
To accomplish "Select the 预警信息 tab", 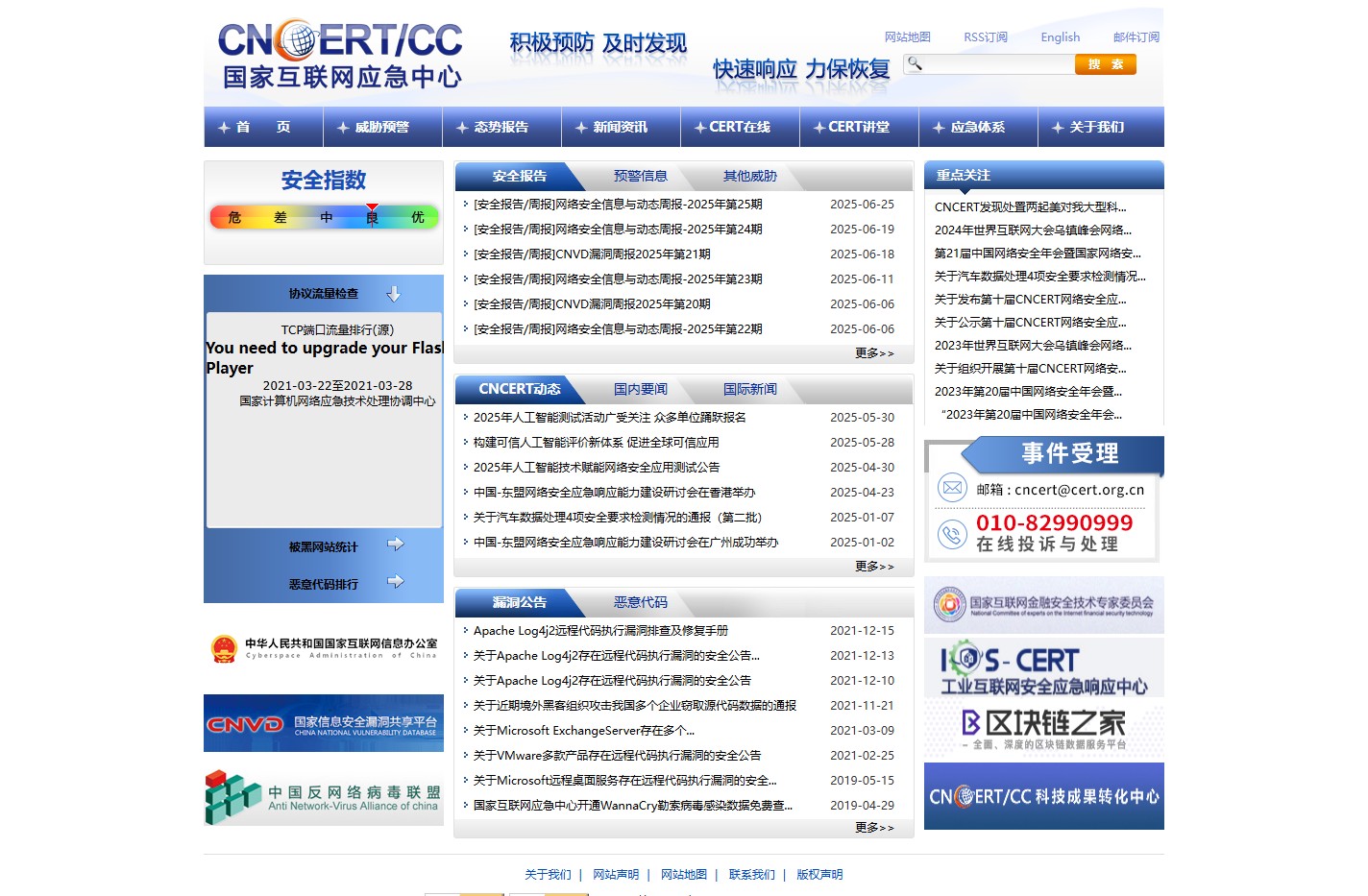I will (x=641, y=176).
